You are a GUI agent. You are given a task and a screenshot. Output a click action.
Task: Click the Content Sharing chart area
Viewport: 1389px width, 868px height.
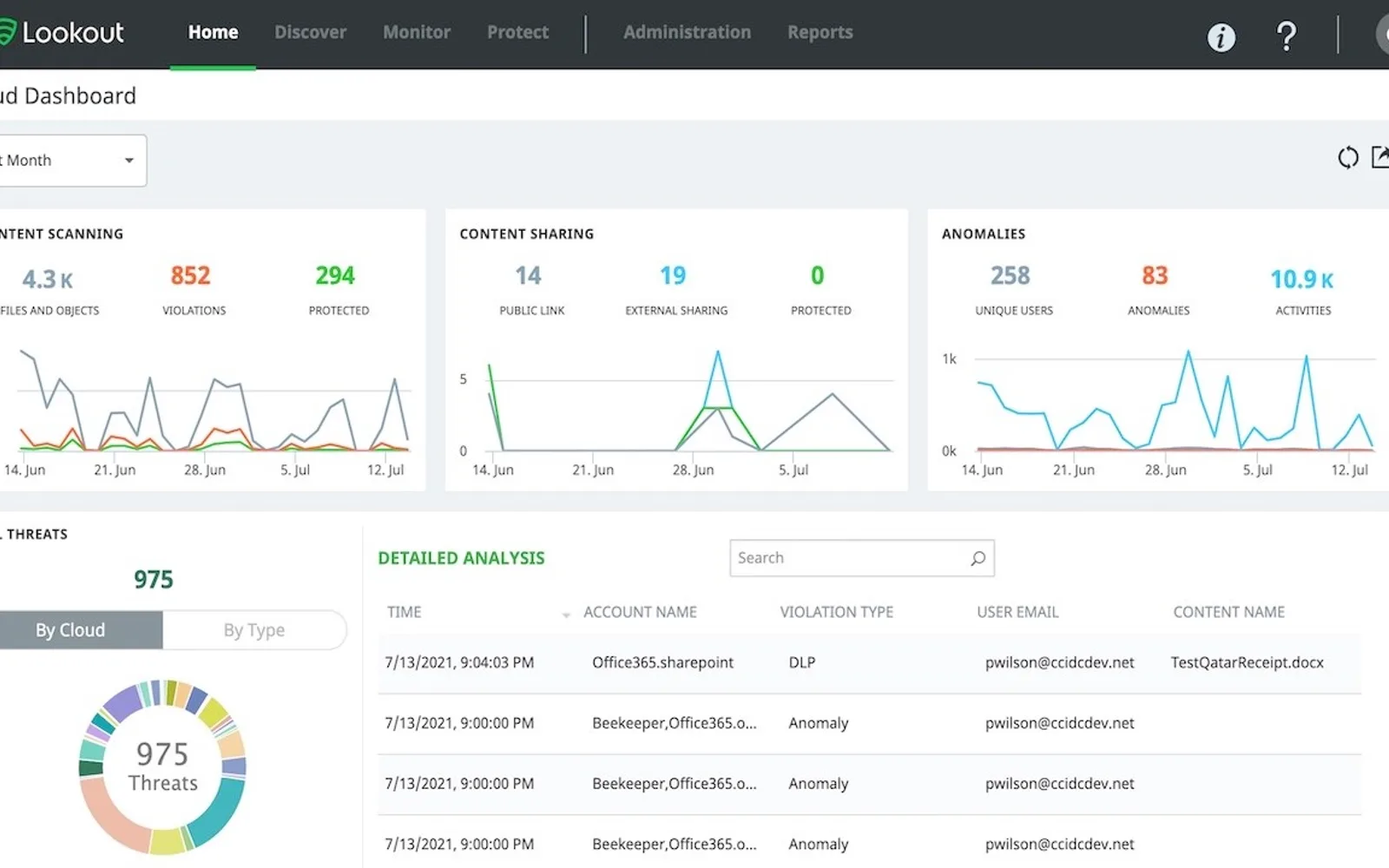pos(677,408)
